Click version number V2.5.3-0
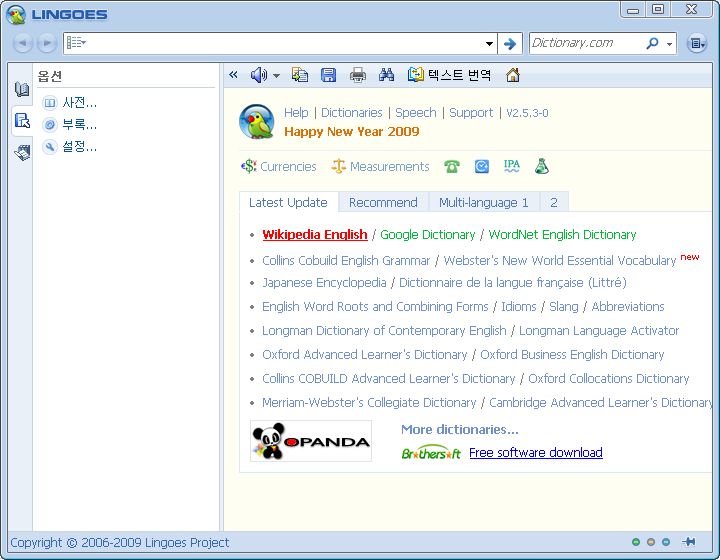This screenshot has width=720, height=560. [x=527, y=113]
